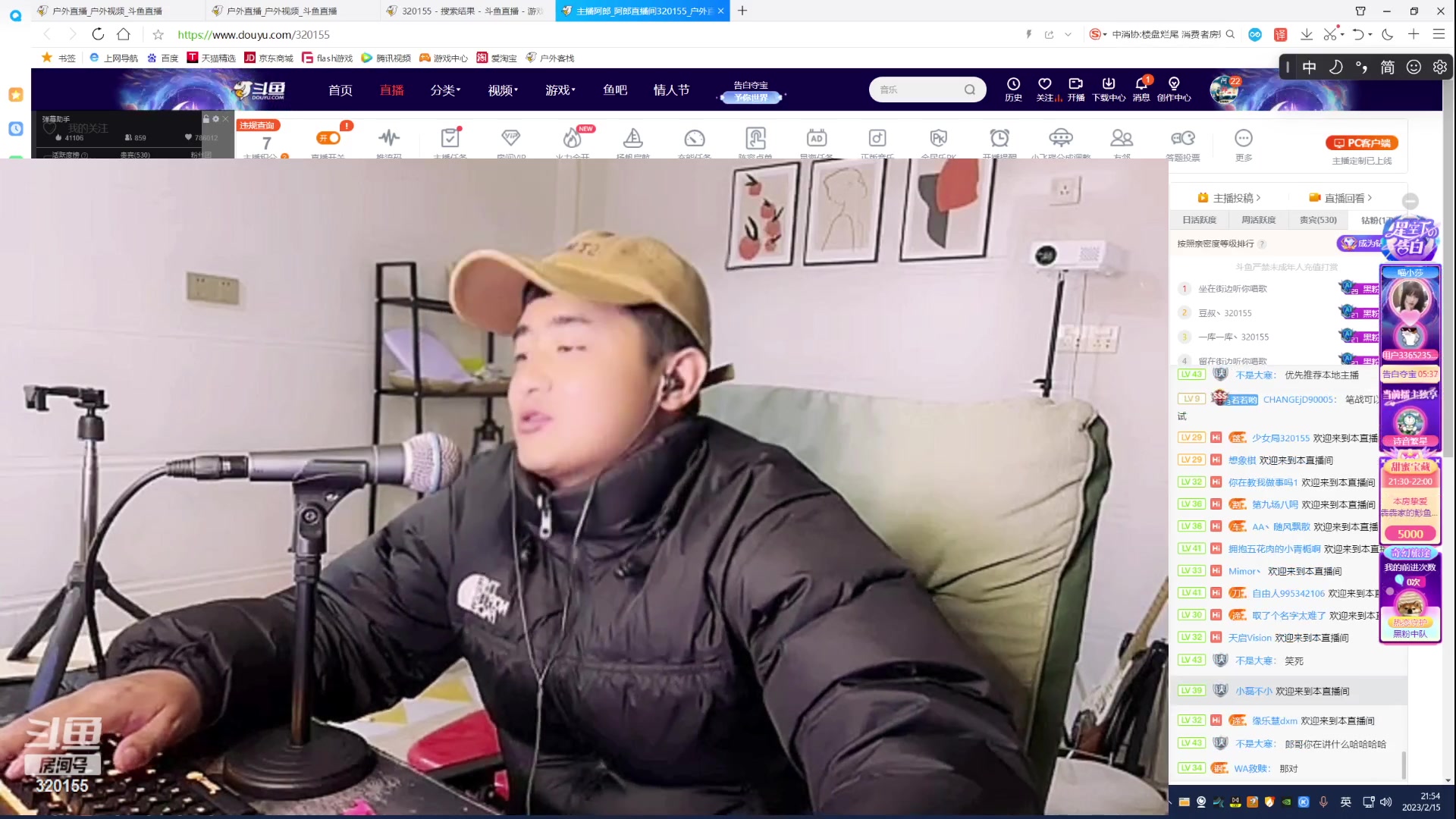Open the 首页 nav item
Image resolution: width=1456 pixels, height=819 pixels.
coord(340,90)
